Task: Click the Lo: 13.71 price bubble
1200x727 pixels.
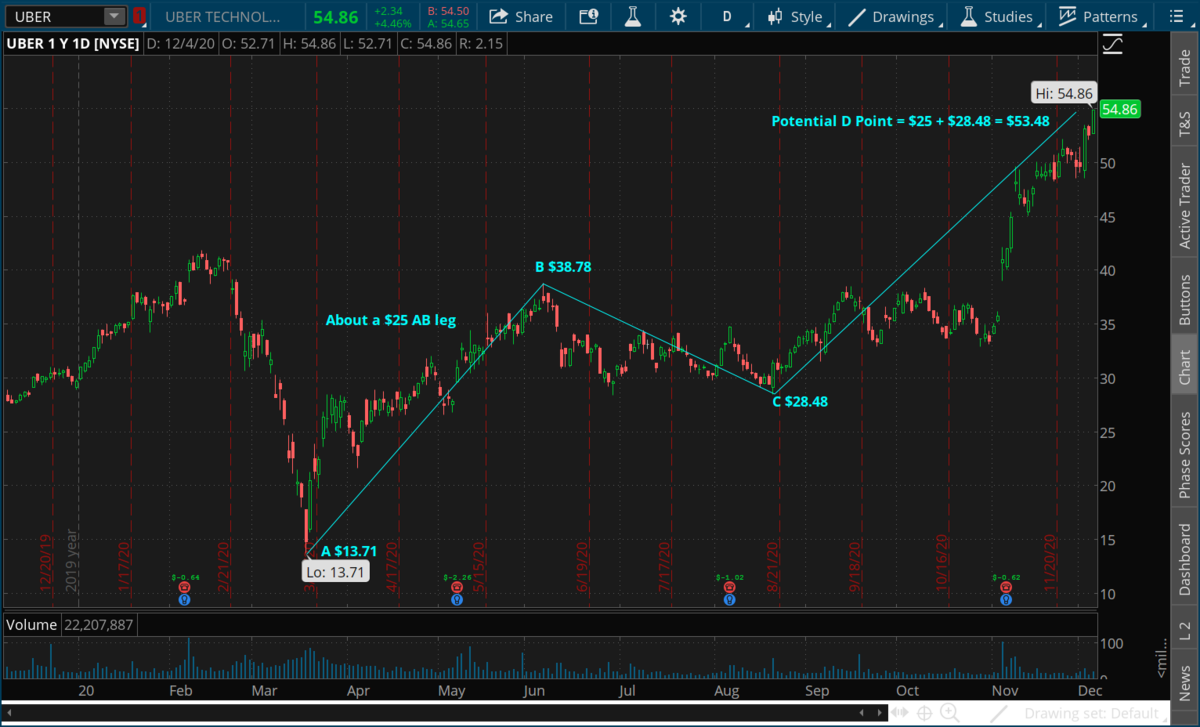Action: pos(335,572)
